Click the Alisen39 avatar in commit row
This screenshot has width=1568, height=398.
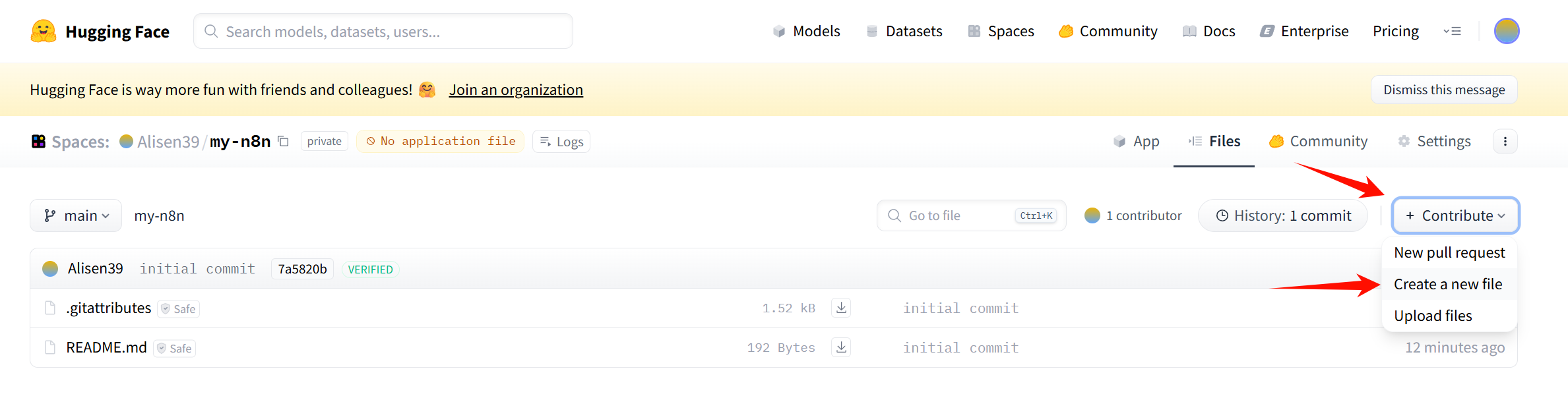click(50, 269)
